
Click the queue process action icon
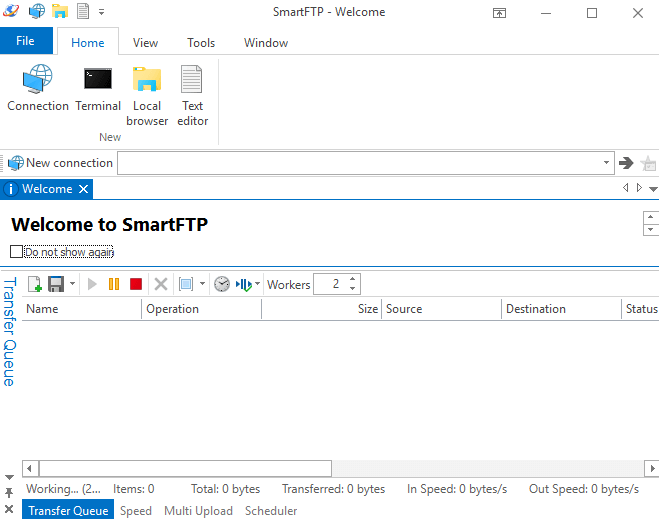tap(243, 285)
